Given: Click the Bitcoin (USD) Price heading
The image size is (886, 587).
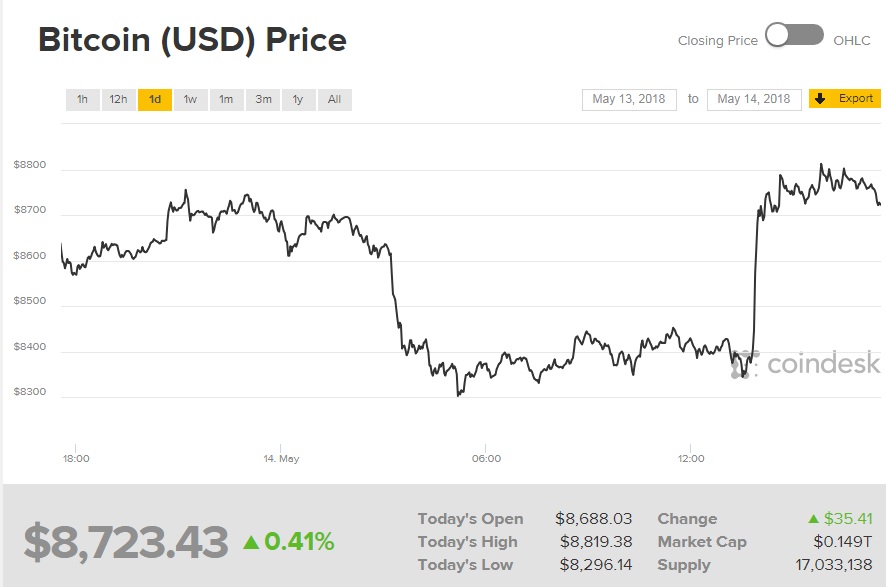Looking at the screenshot, I should pyautogui.click(x=192, y=40).
